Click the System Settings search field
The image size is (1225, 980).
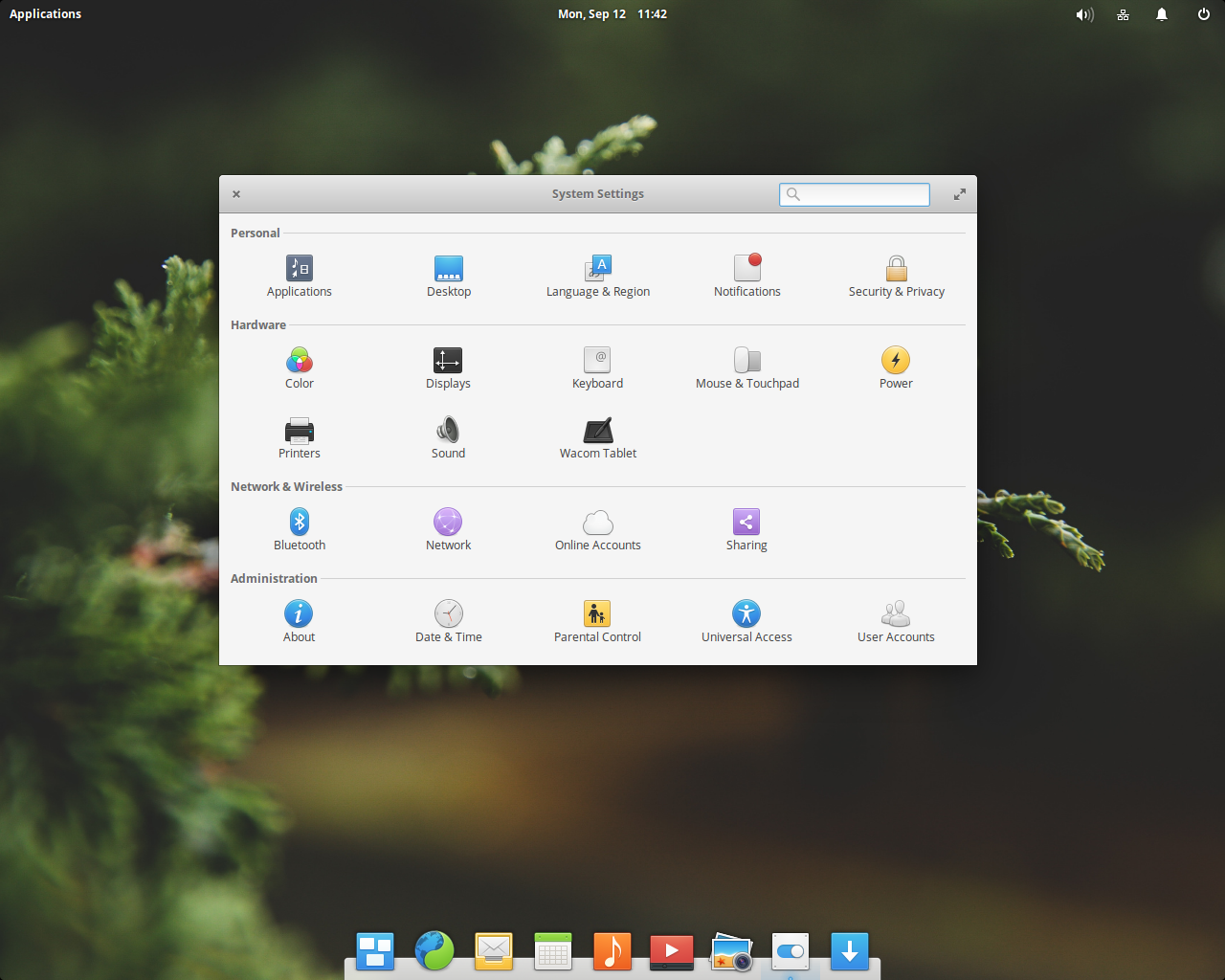tap(855, 194)
